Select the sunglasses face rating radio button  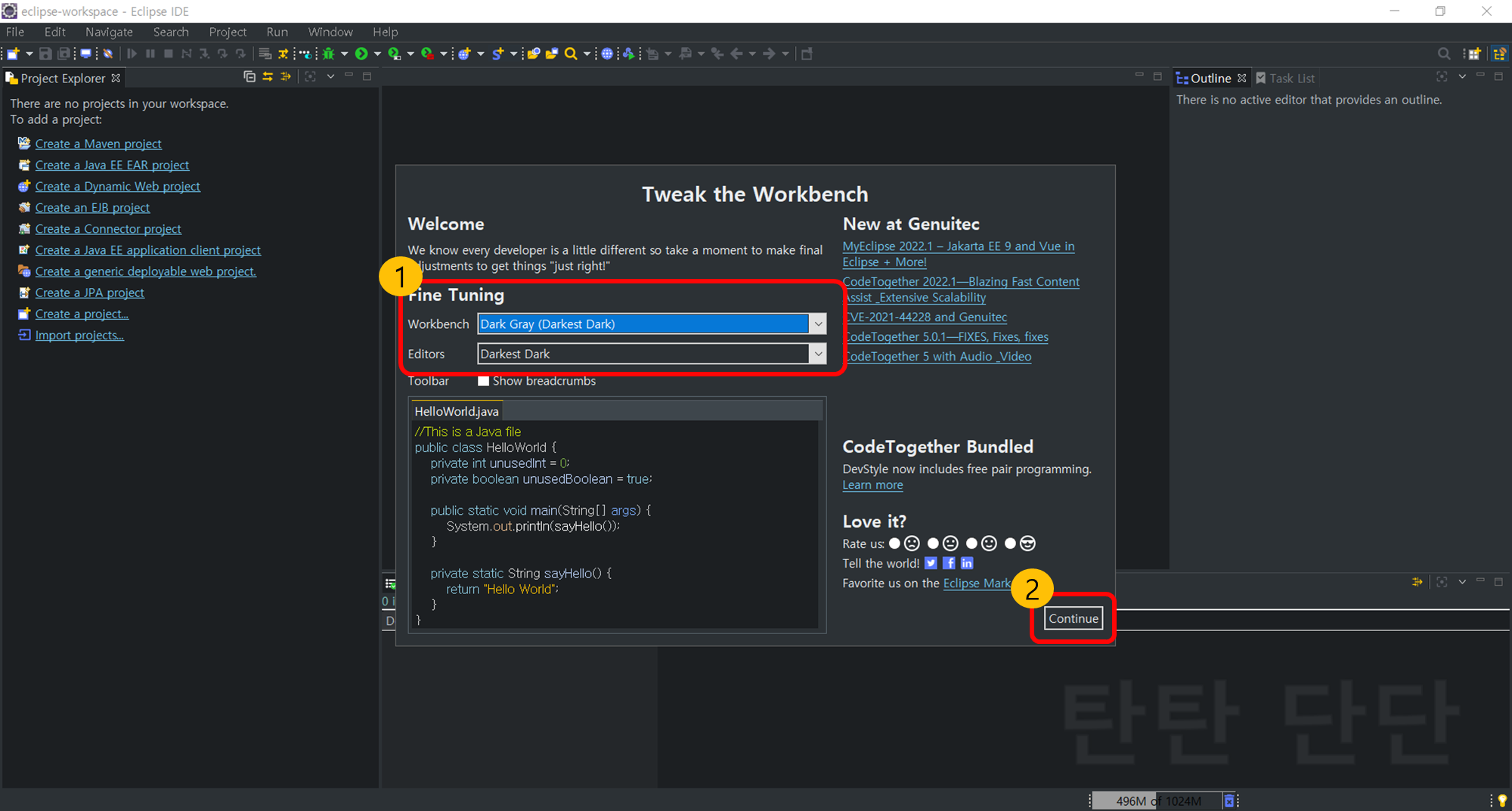click(x=1010, y=543)
